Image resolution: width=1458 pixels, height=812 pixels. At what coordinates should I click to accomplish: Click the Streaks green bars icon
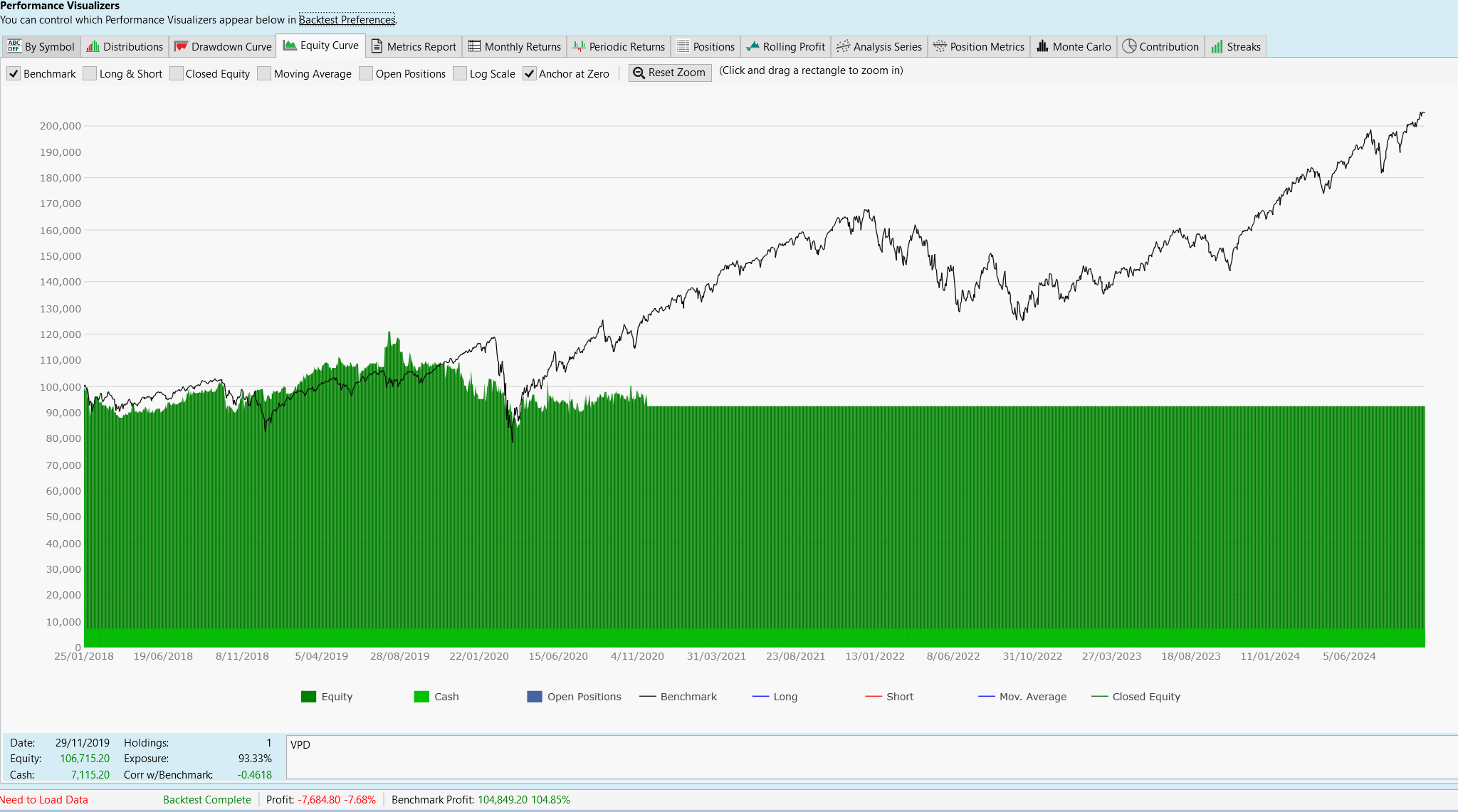pos(1217,46)
